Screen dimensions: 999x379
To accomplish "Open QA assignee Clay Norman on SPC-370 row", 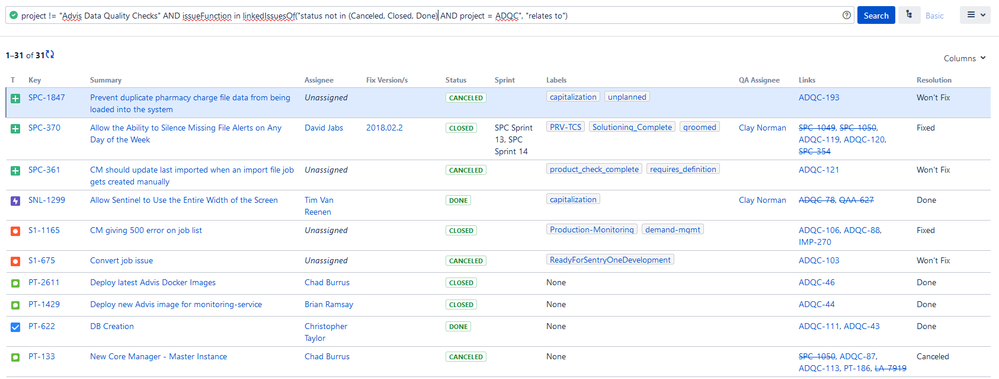I will (x=762, y=127).
